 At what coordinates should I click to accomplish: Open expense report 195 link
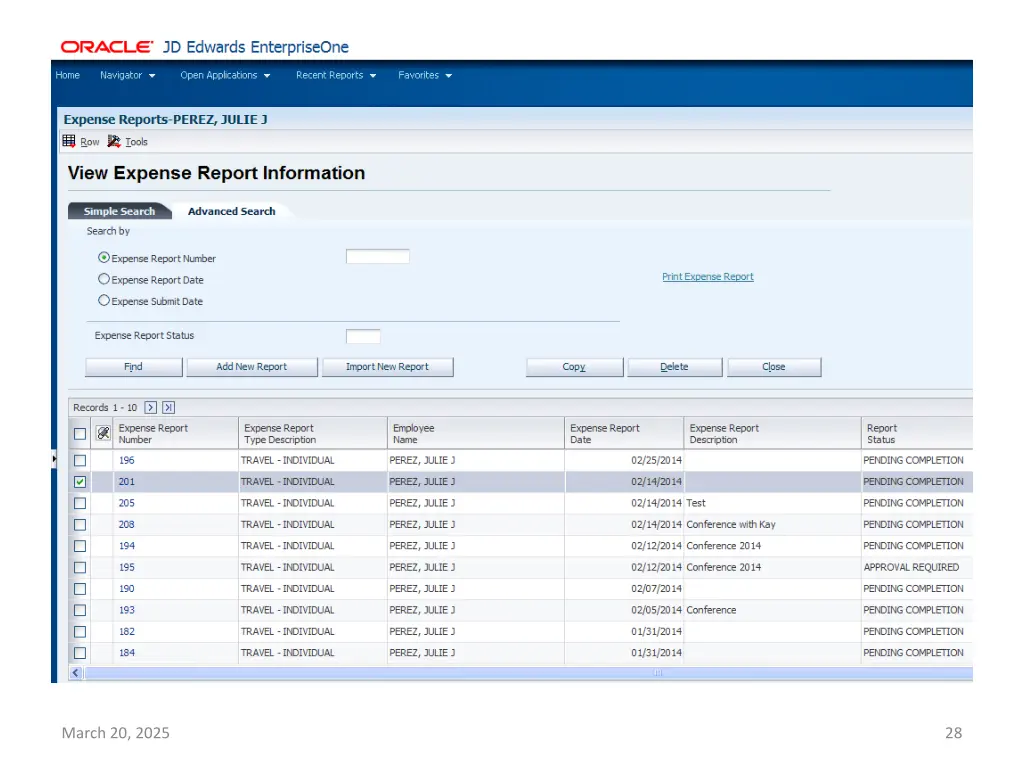point(127,568)
